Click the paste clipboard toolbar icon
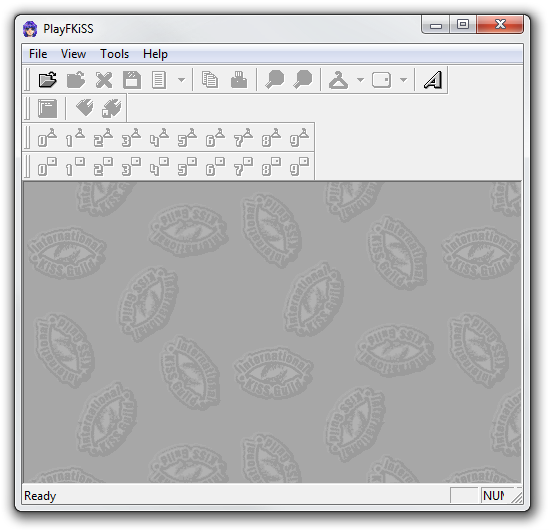The height and width of the screenshot is (530, 549). click(x=239, y=80)
